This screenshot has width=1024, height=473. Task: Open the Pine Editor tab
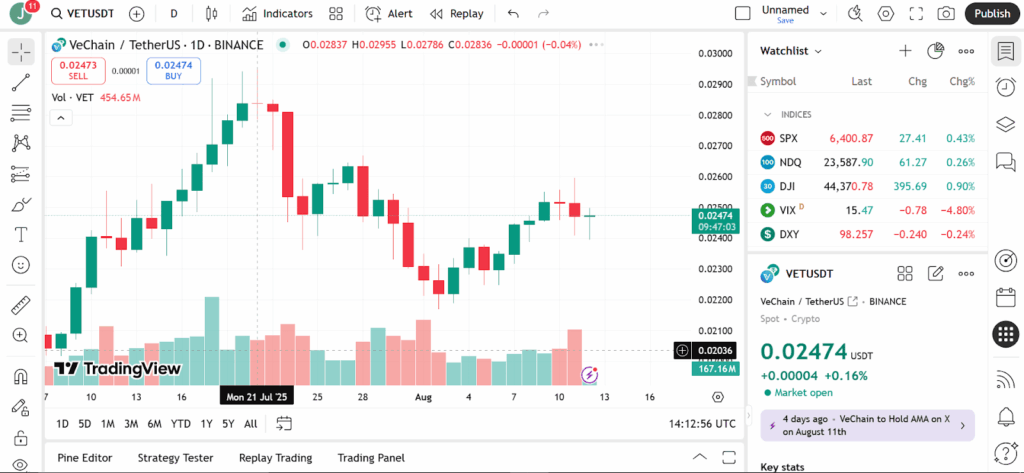[x=85, y=458]
